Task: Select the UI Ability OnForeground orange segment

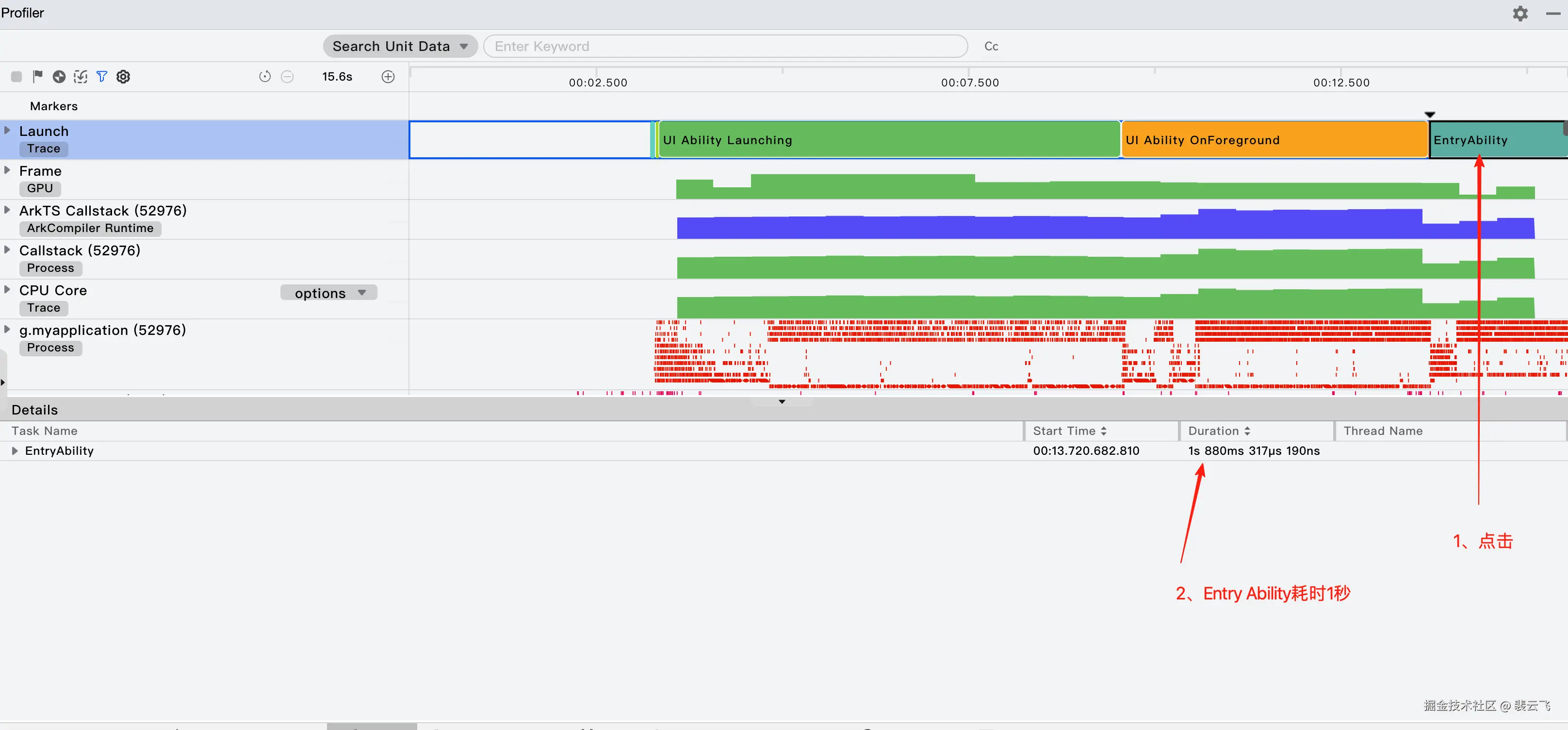Action: tap(1274, 140)
